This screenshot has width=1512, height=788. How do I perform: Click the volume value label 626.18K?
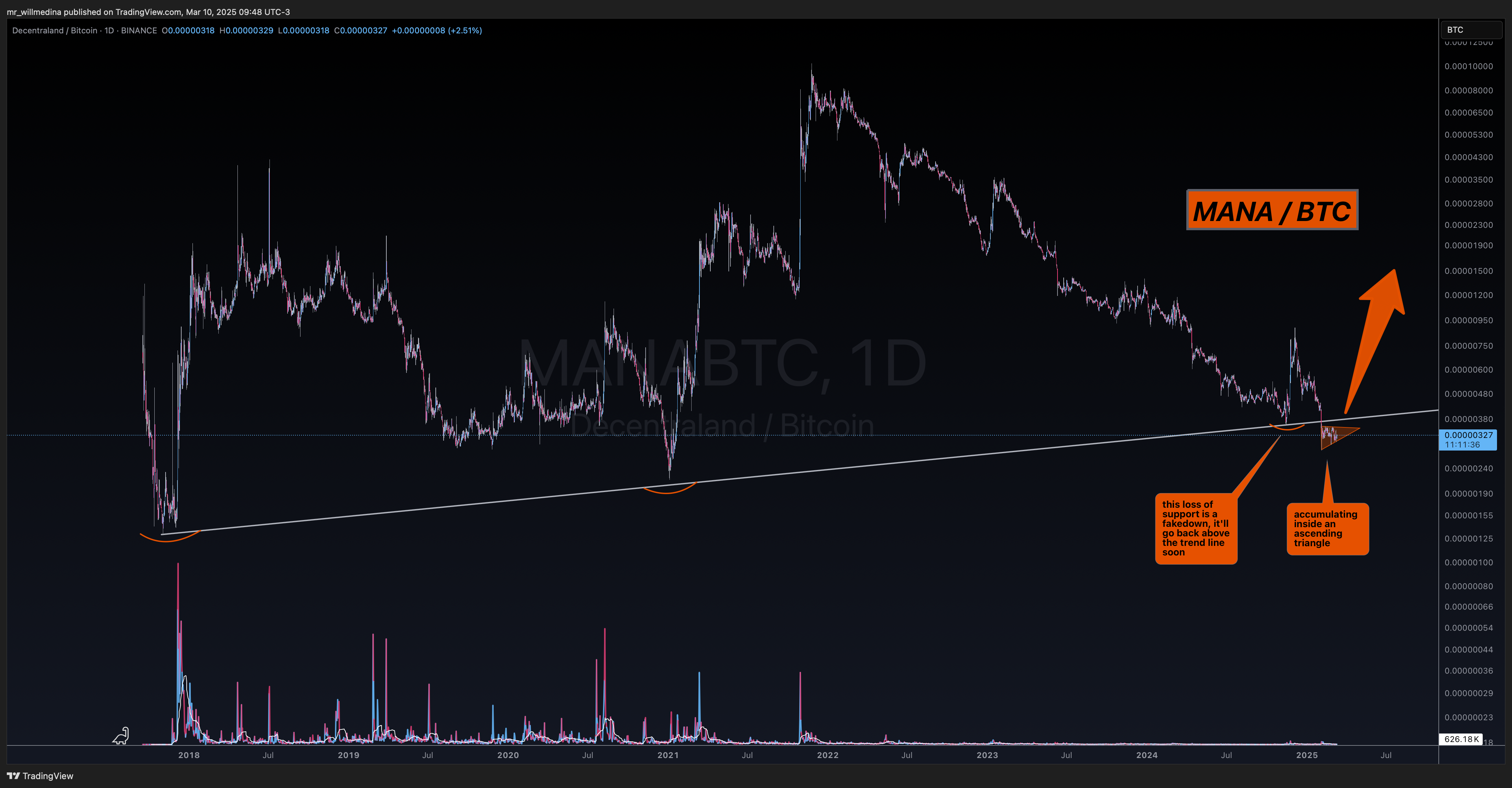[1462, 739]
